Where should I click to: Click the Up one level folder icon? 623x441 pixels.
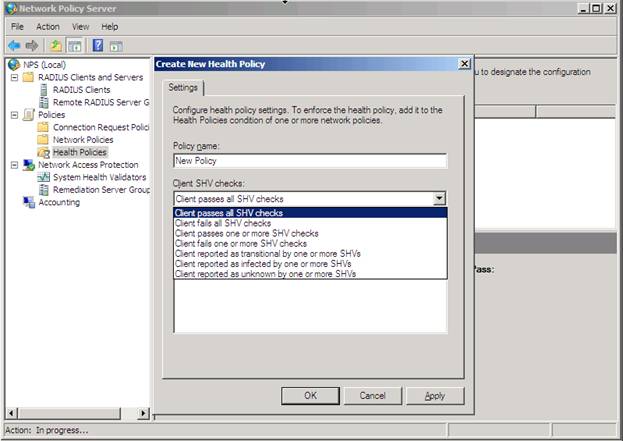click(58, 45)
